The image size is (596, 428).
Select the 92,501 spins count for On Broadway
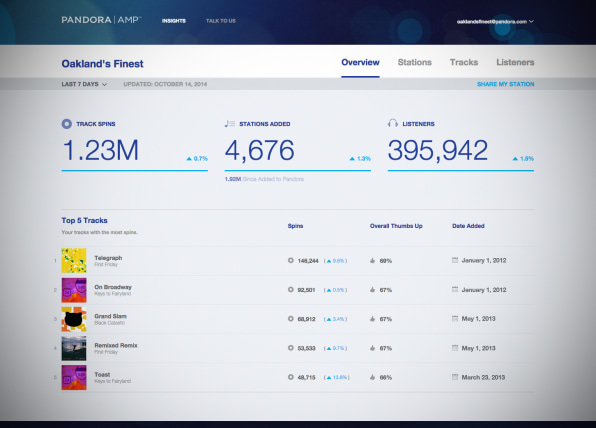click(x=306, y=290)
